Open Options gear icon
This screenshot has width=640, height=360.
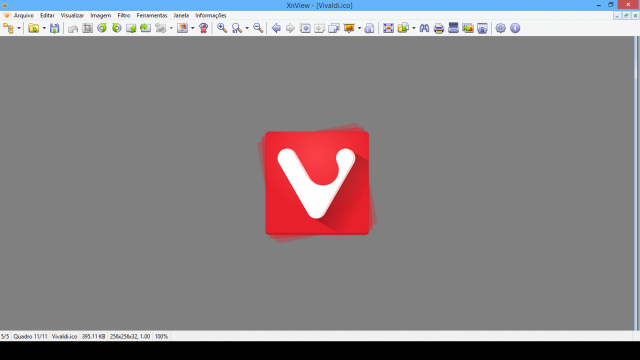click(x=500, y=28)
